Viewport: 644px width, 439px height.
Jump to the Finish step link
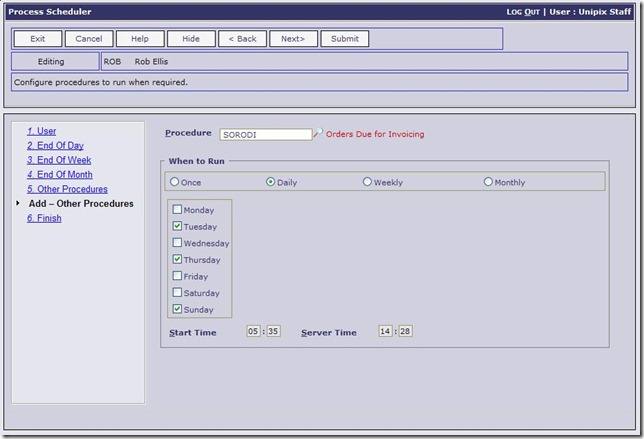(x=44, y=218)
